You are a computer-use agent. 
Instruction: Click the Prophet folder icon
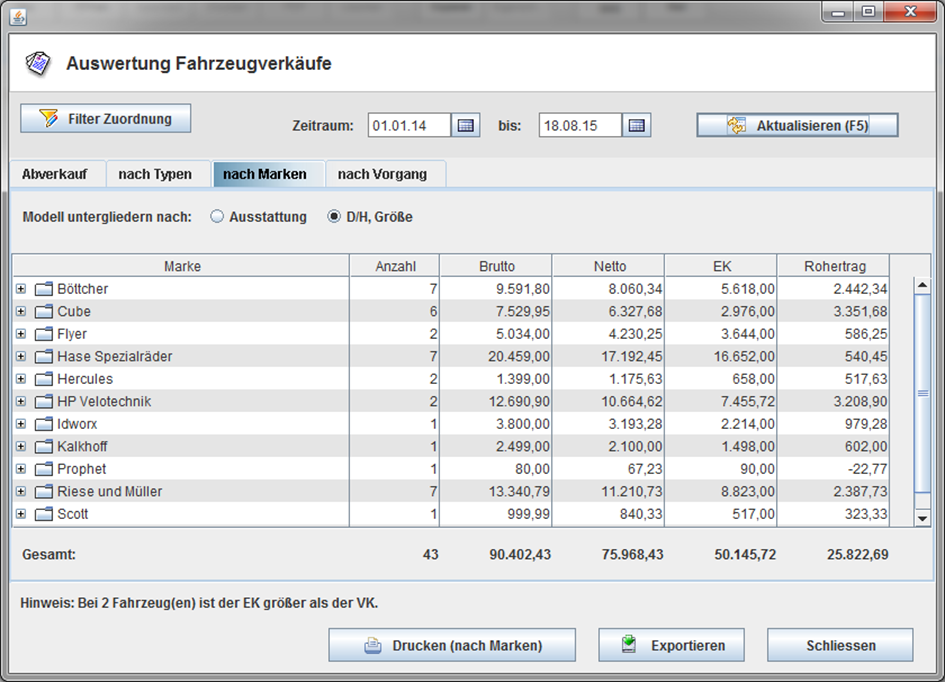[x=43, y=469]
